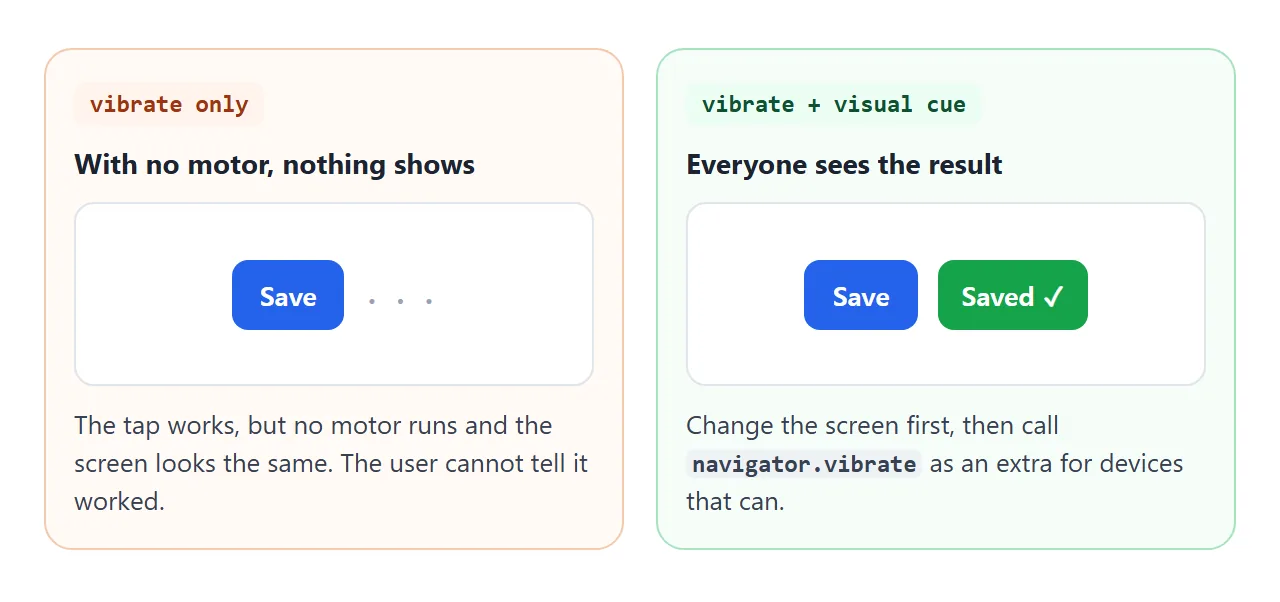Select the green Saved confirmation badge

click(1013, 295)
